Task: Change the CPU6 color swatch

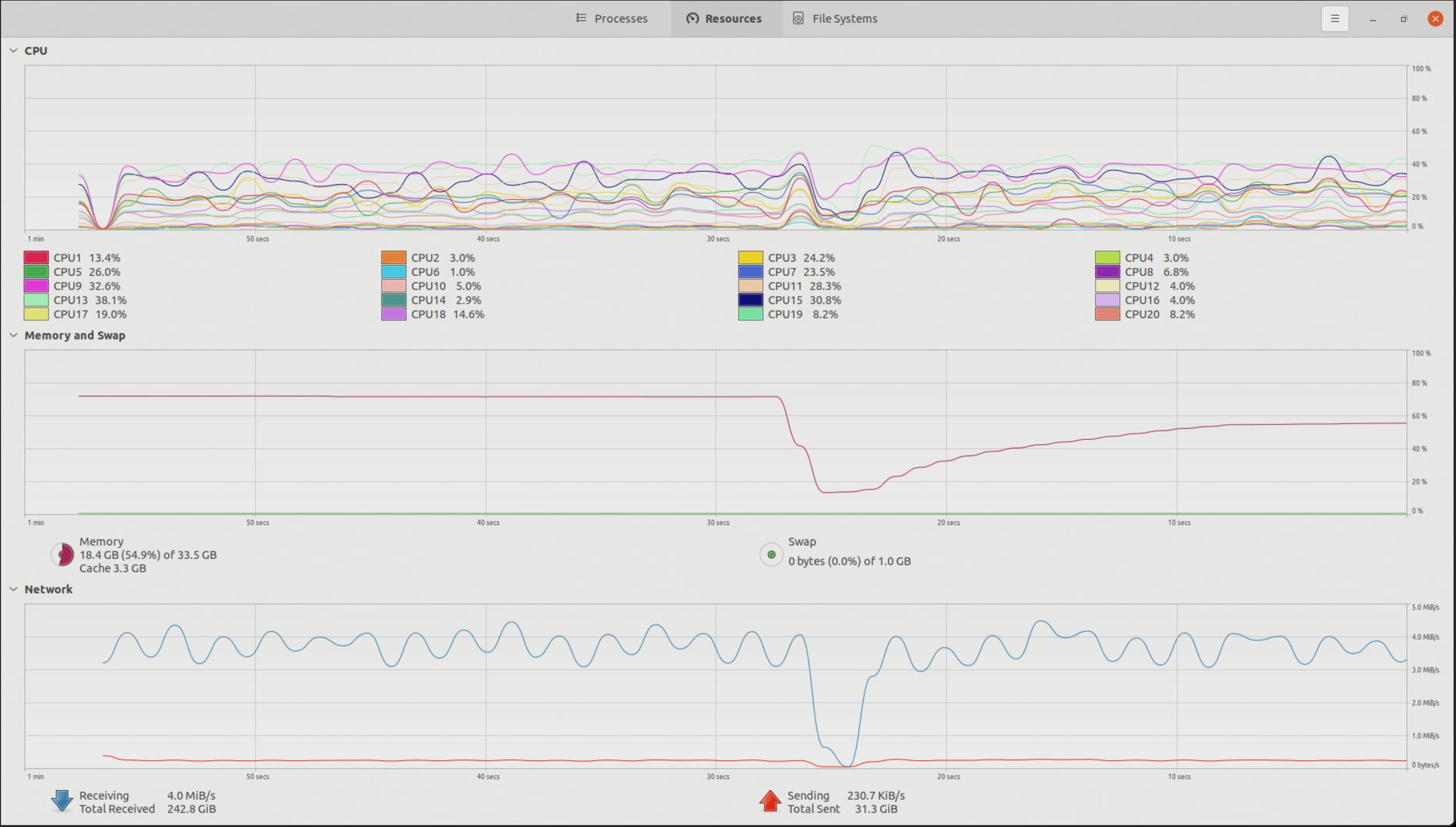Action: pos(394,271)
